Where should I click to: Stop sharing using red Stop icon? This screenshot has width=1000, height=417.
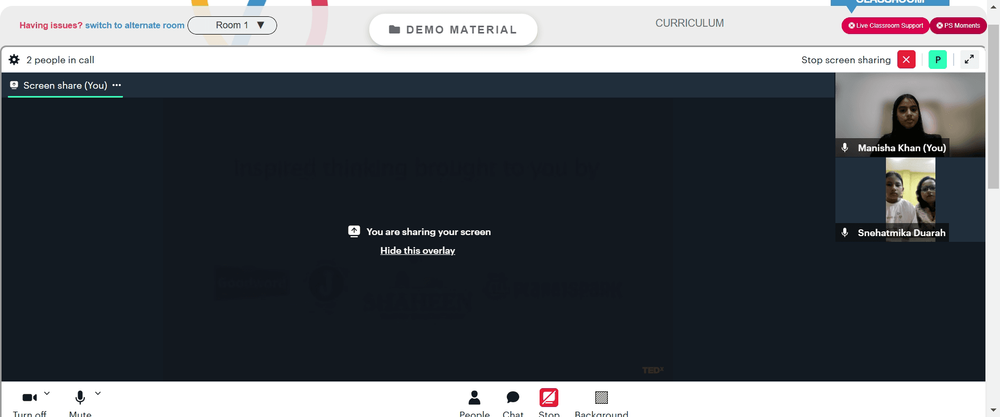tap(549, 398)
